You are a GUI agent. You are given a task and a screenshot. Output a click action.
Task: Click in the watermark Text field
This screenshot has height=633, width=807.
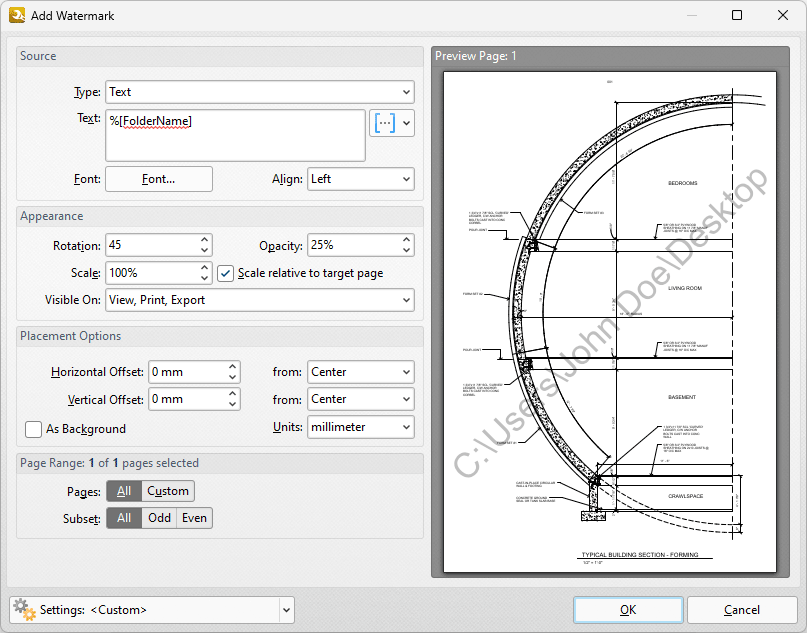235,135
